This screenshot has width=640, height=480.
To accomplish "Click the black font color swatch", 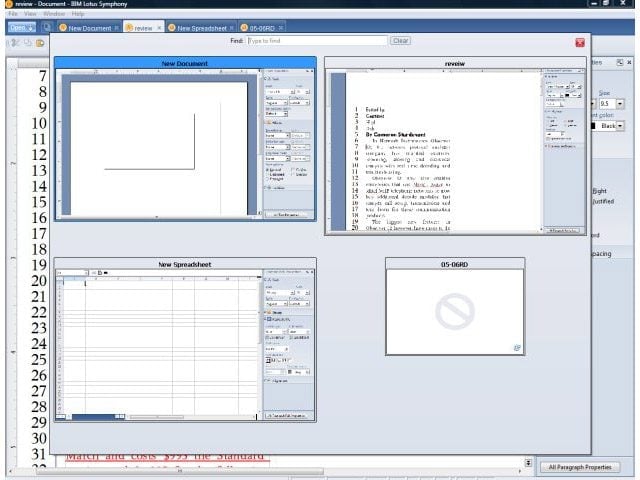I will pos(594,126).
